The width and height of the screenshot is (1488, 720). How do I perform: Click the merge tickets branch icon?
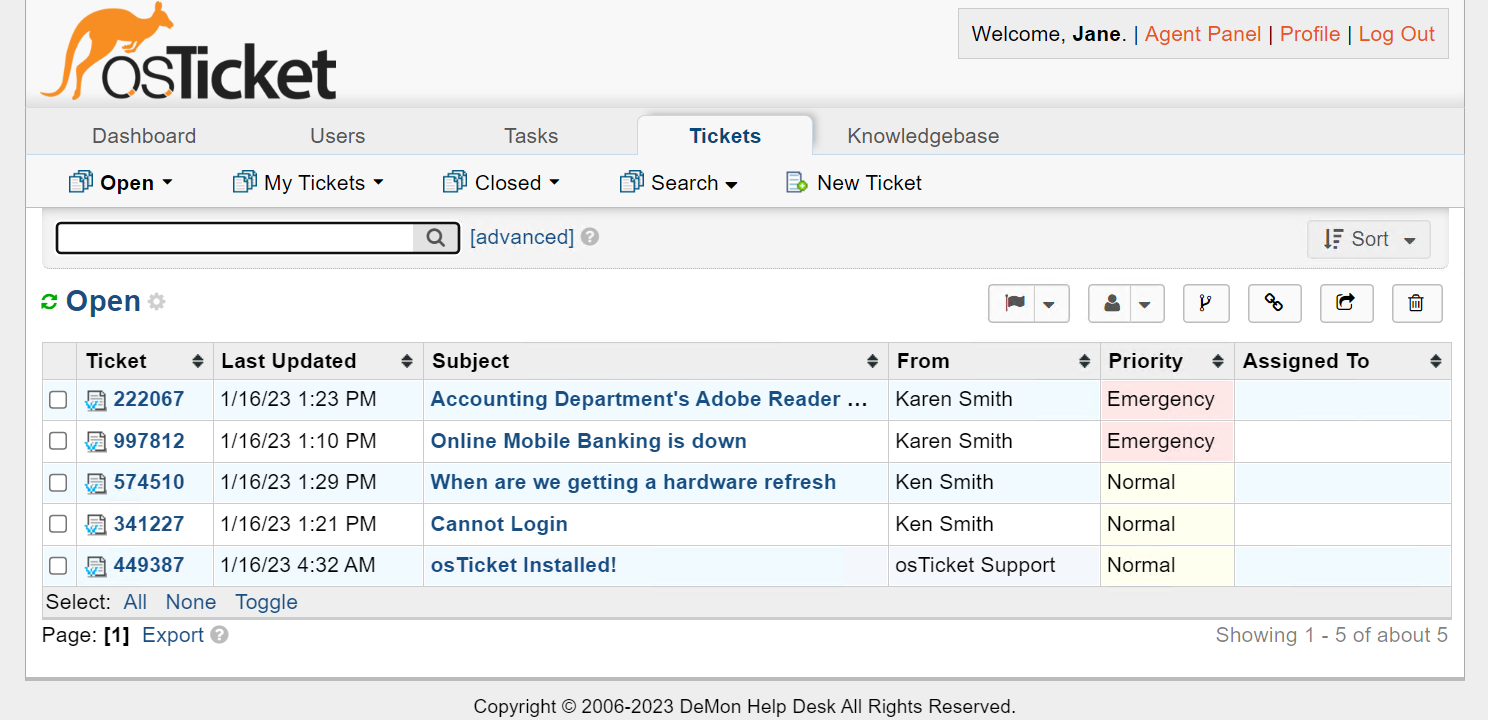pos(1205,303)
